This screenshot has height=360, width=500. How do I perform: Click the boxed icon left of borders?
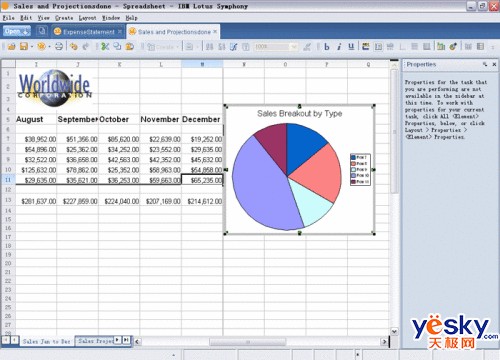(x=378, y=47)
